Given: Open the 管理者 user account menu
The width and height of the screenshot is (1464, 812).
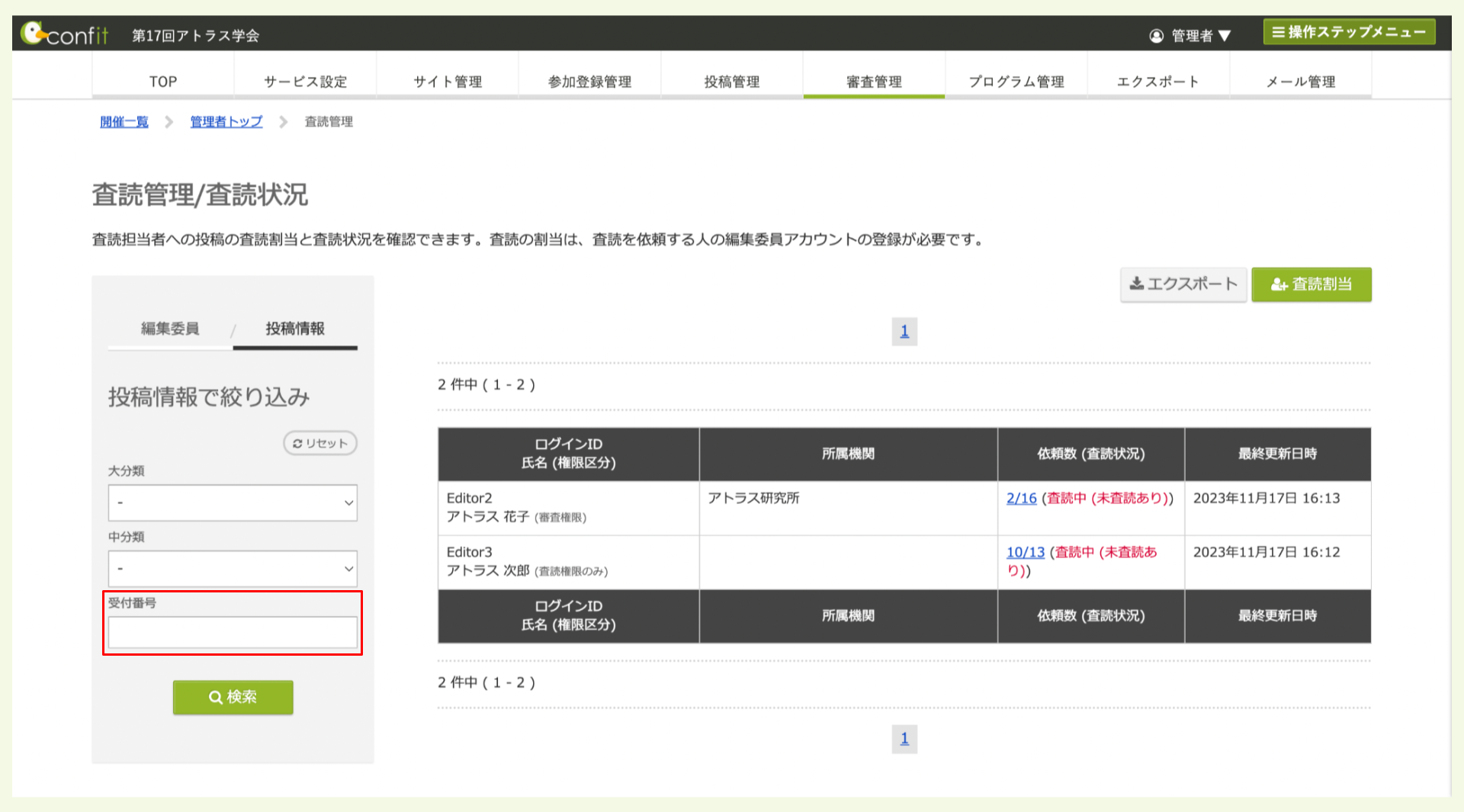Looking at the screenshot, I should (1190, 36).
